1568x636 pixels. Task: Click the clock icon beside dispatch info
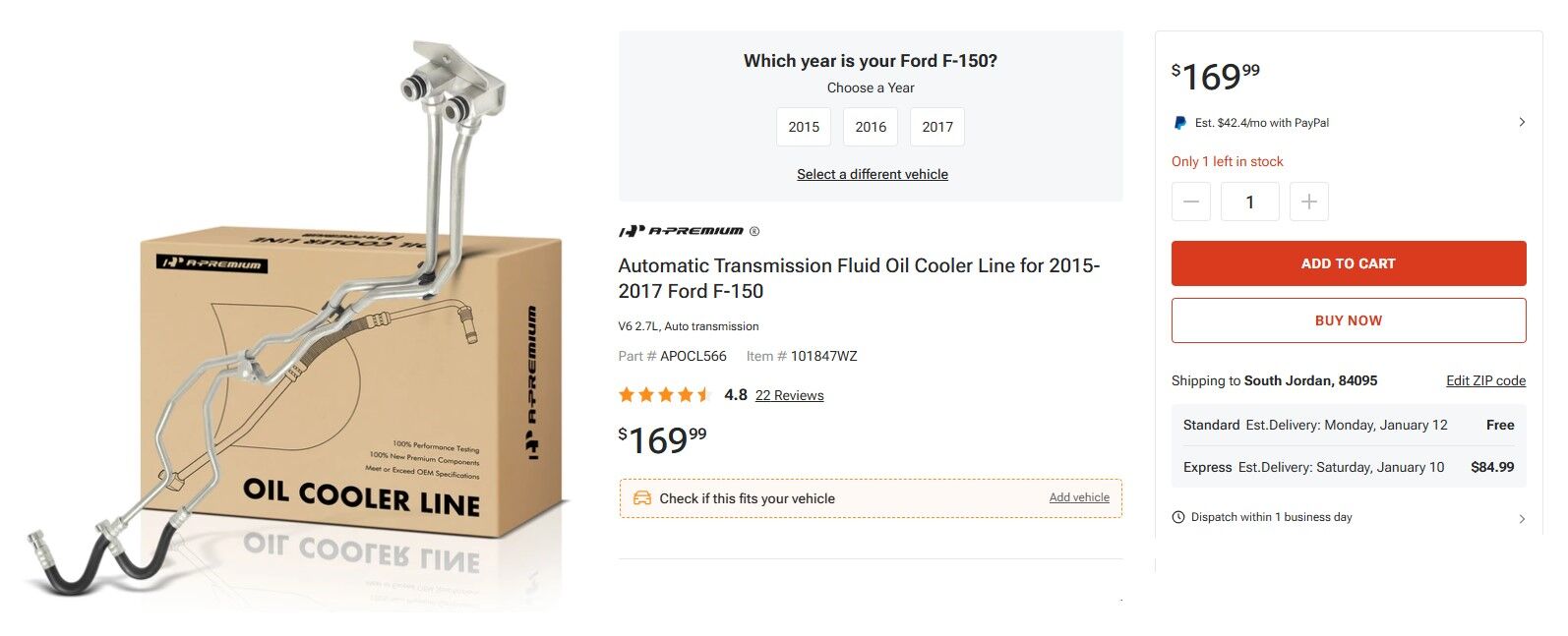point(1178,517)
